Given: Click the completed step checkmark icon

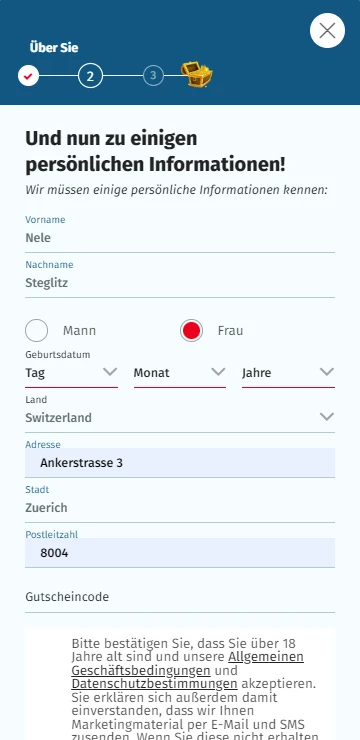Looking at the screenshot, I should [28, 76].
